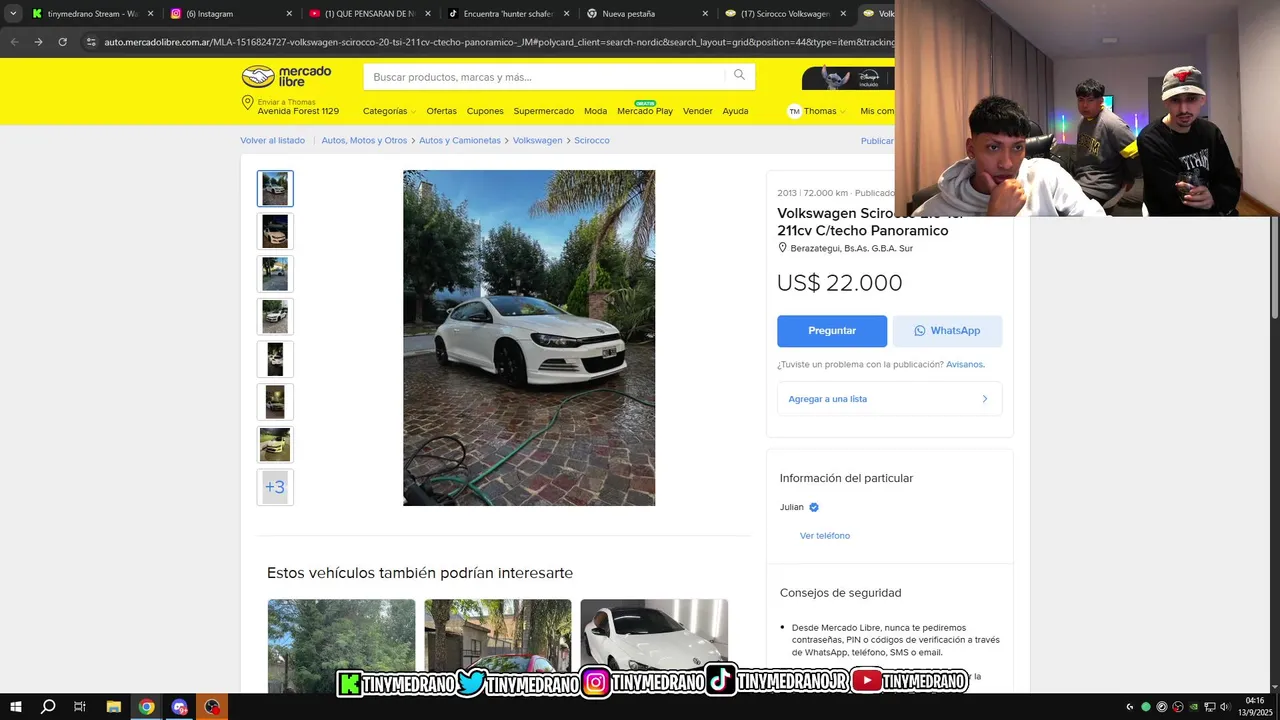Click the network tray icon
The height and width of the screenshot is (720, 1280).
1210,707
